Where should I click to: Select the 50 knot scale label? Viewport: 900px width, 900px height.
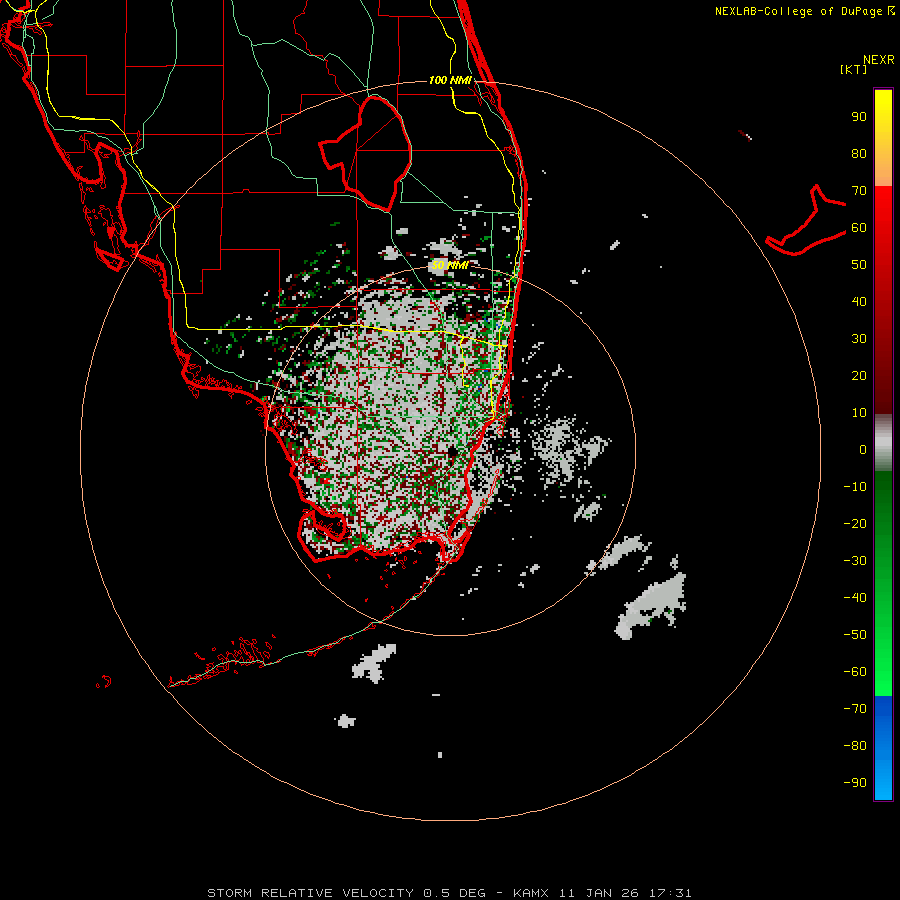pos(859,265)
